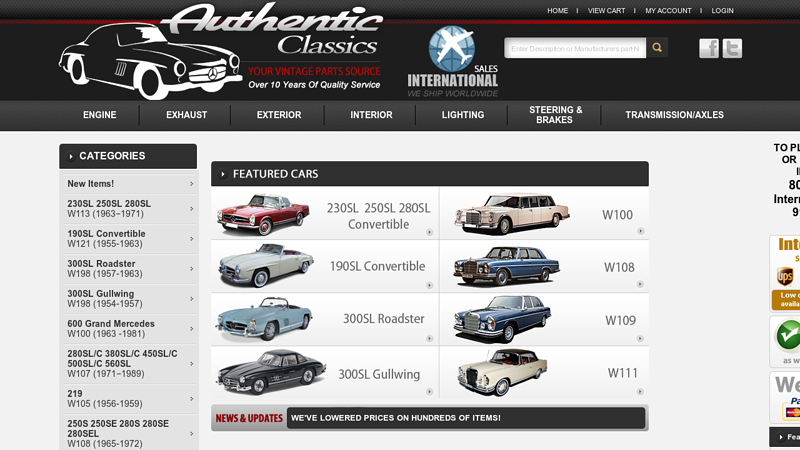Click the blue W108 sedan thumbnail
The image size is (800, 450).
coord(507,265)
